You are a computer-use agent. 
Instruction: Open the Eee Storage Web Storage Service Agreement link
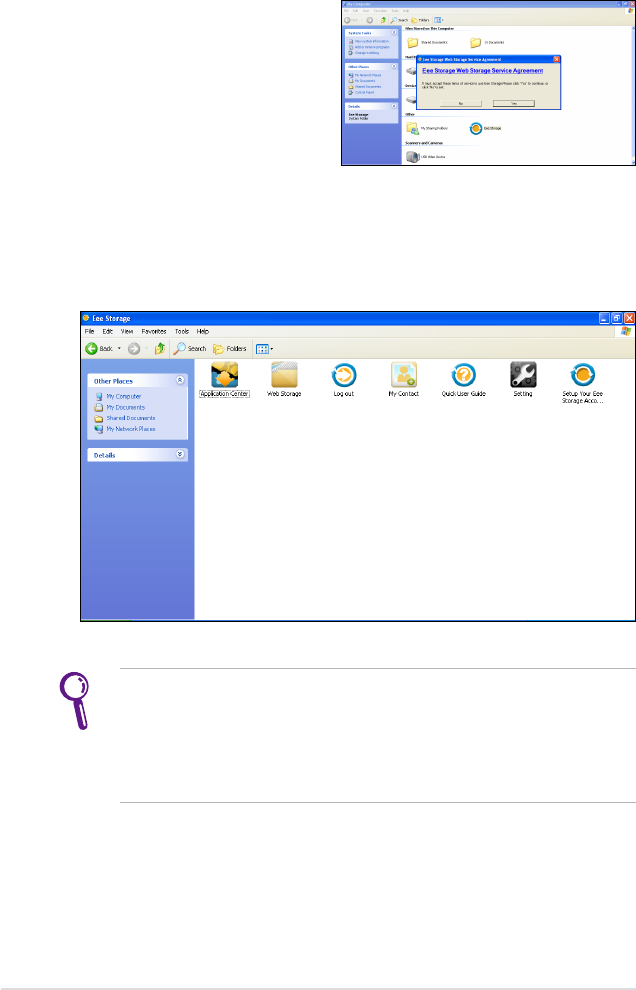point(483,71)
